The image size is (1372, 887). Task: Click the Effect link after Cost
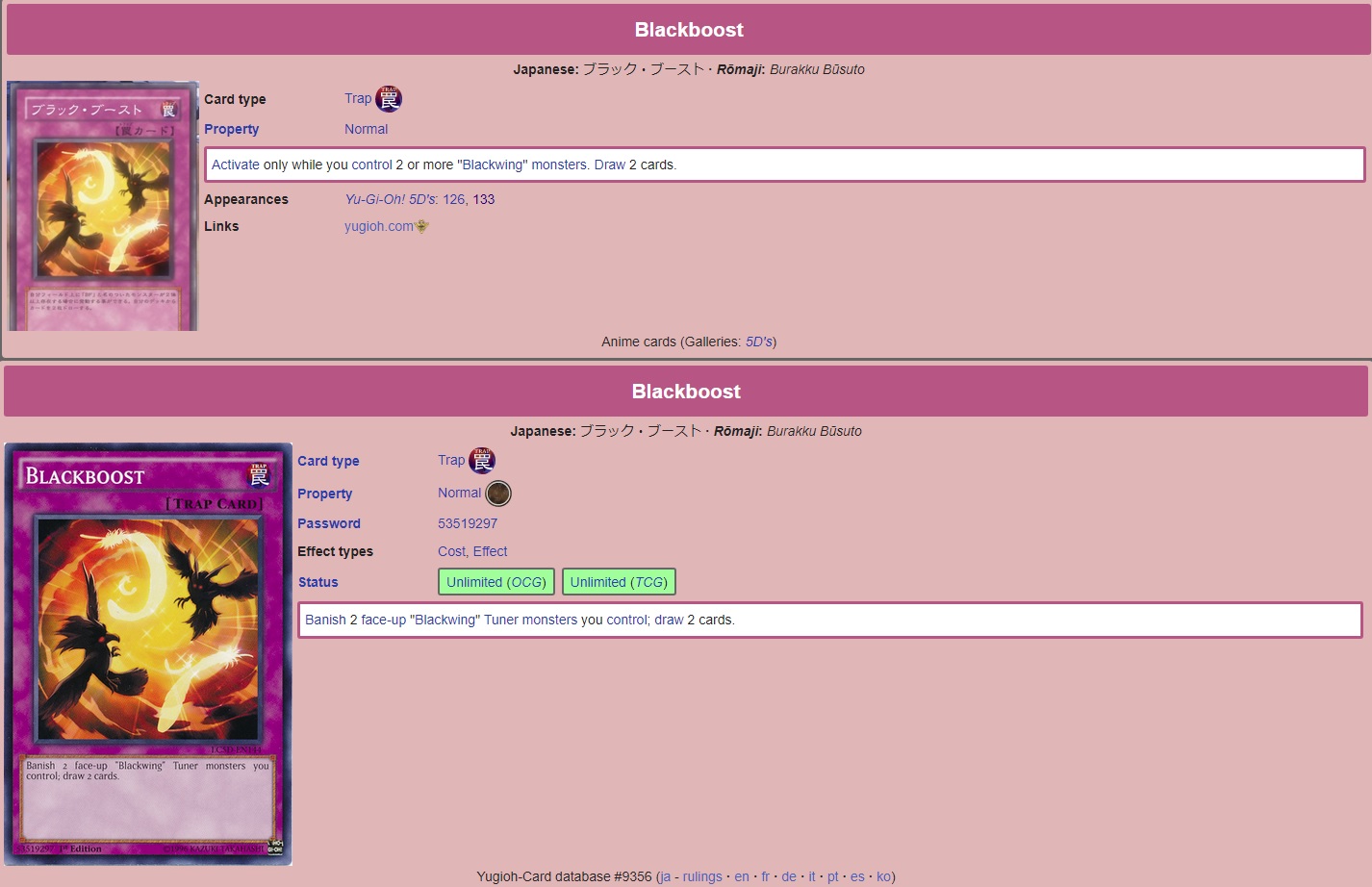(490, 551)
